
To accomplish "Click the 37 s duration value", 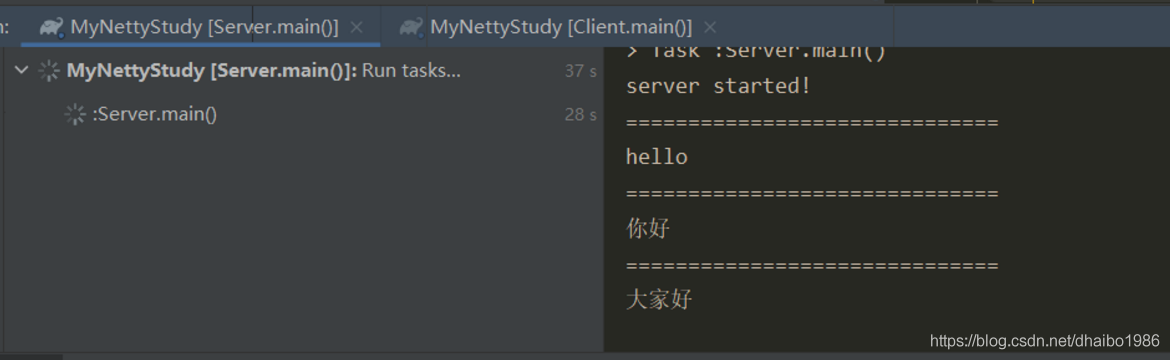I will coord(581,72).
